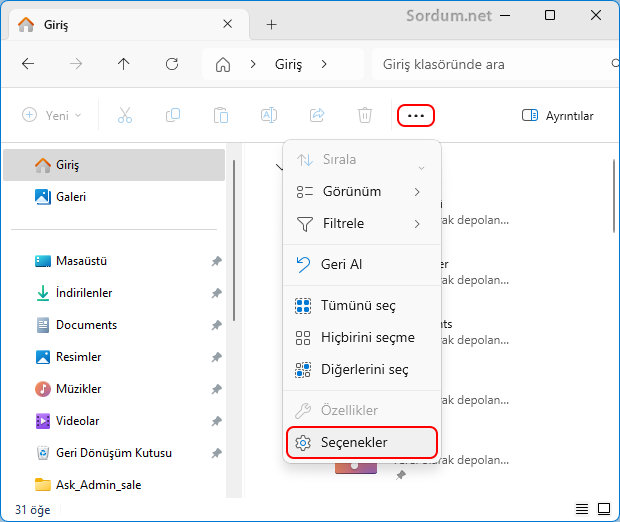Open Geri Dönüşüm Kutusu in sidebar
The image size is (620, 522).
(114, 453)
